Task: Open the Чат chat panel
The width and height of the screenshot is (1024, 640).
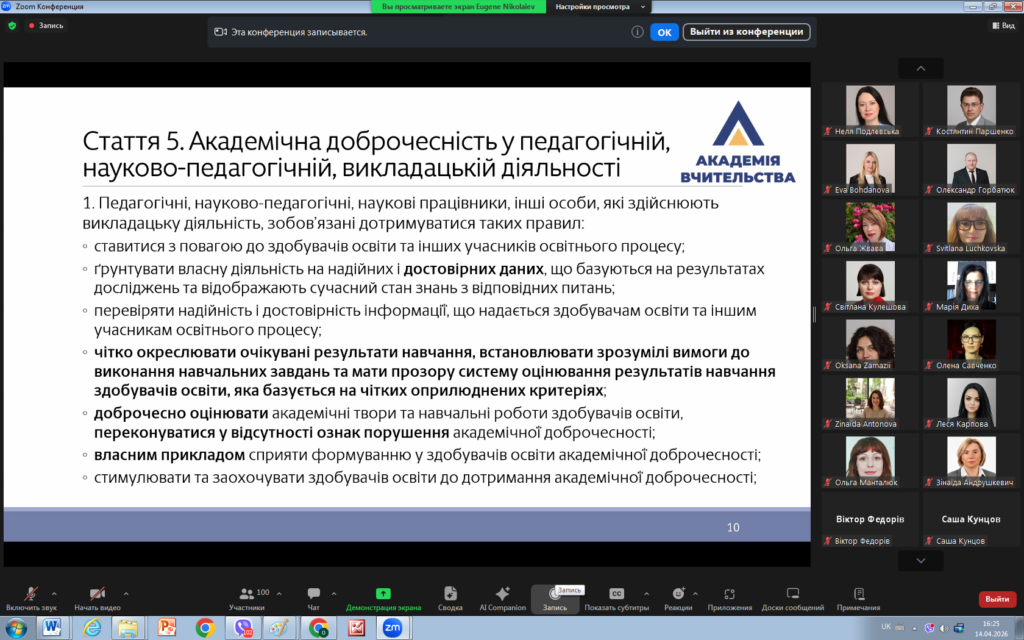Action: coord(314,594)
